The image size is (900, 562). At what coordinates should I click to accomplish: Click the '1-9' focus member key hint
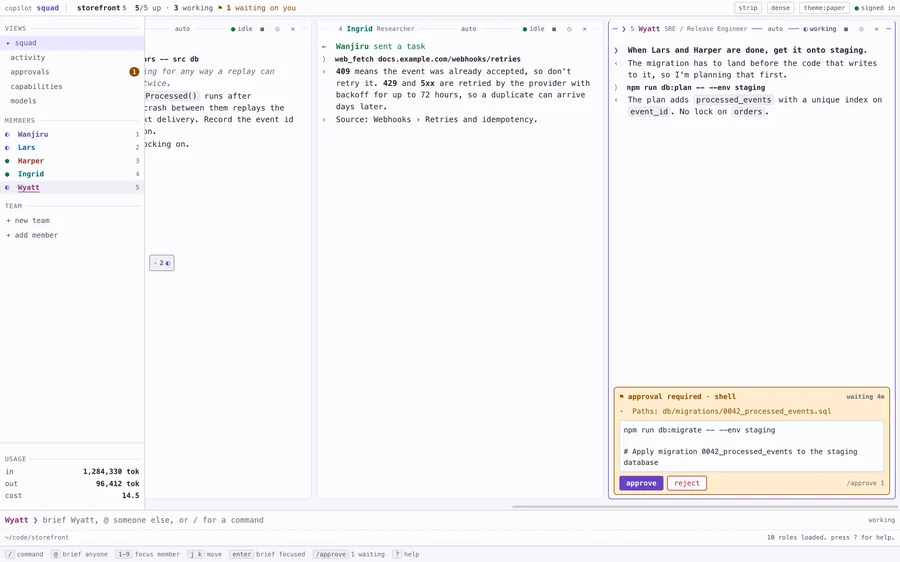pyautogui.click(x=123, y=554)
